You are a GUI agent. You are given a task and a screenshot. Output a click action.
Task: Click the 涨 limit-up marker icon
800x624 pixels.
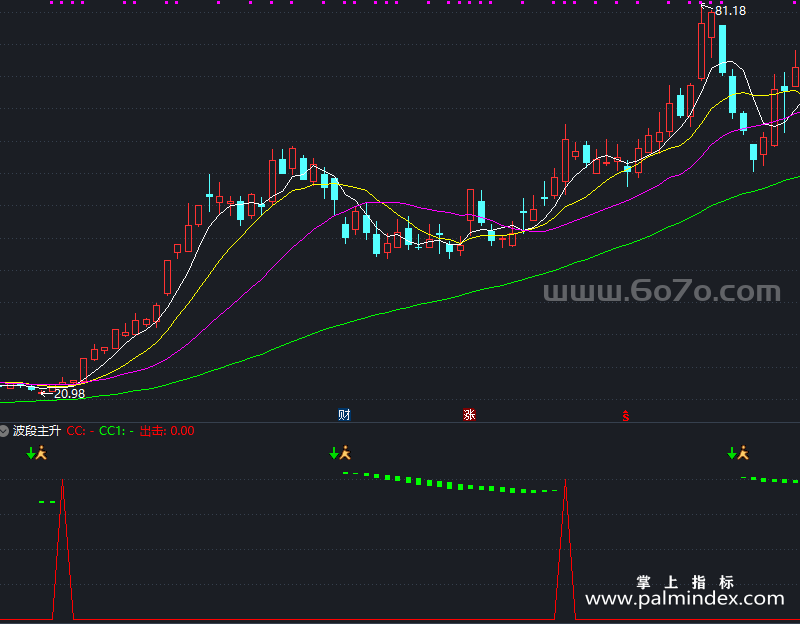[469, 415]
